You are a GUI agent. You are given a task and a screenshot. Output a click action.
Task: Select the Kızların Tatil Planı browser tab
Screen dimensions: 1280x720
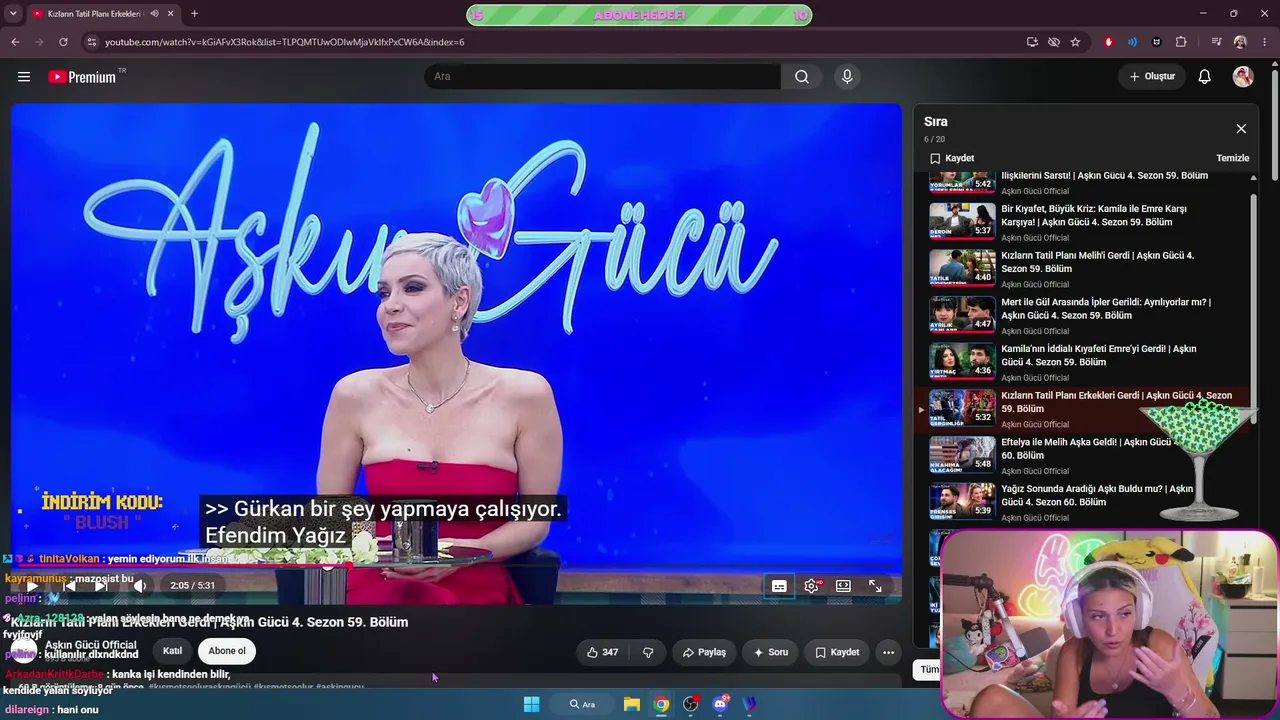click(x=102, y=14)
